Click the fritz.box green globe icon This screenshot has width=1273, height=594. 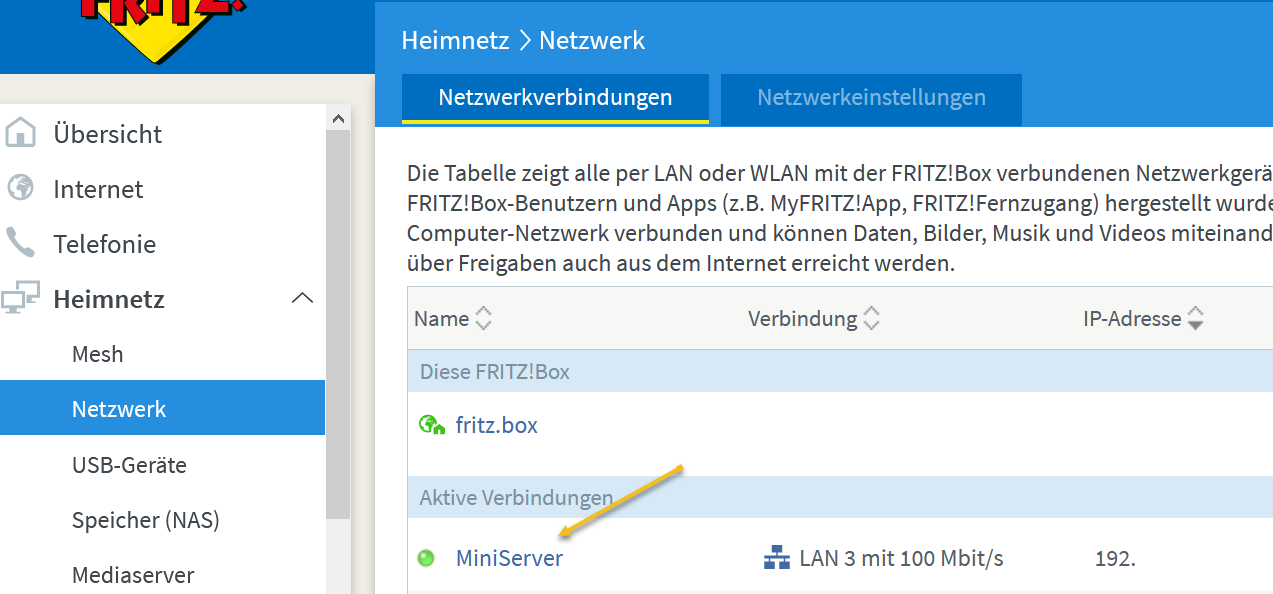pos(432,425)
